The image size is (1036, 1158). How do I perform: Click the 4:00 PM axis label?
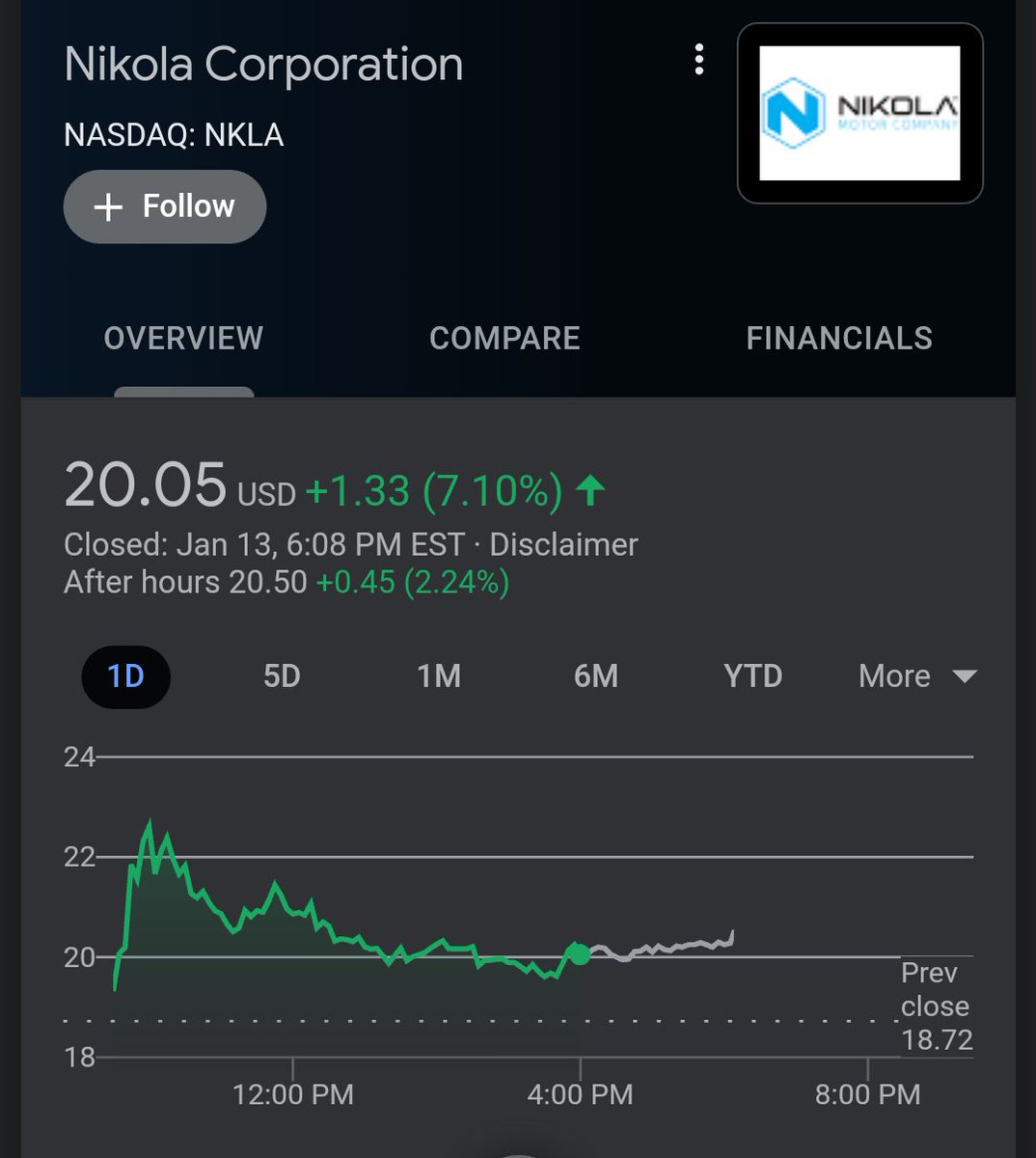tap(581, 1094)
